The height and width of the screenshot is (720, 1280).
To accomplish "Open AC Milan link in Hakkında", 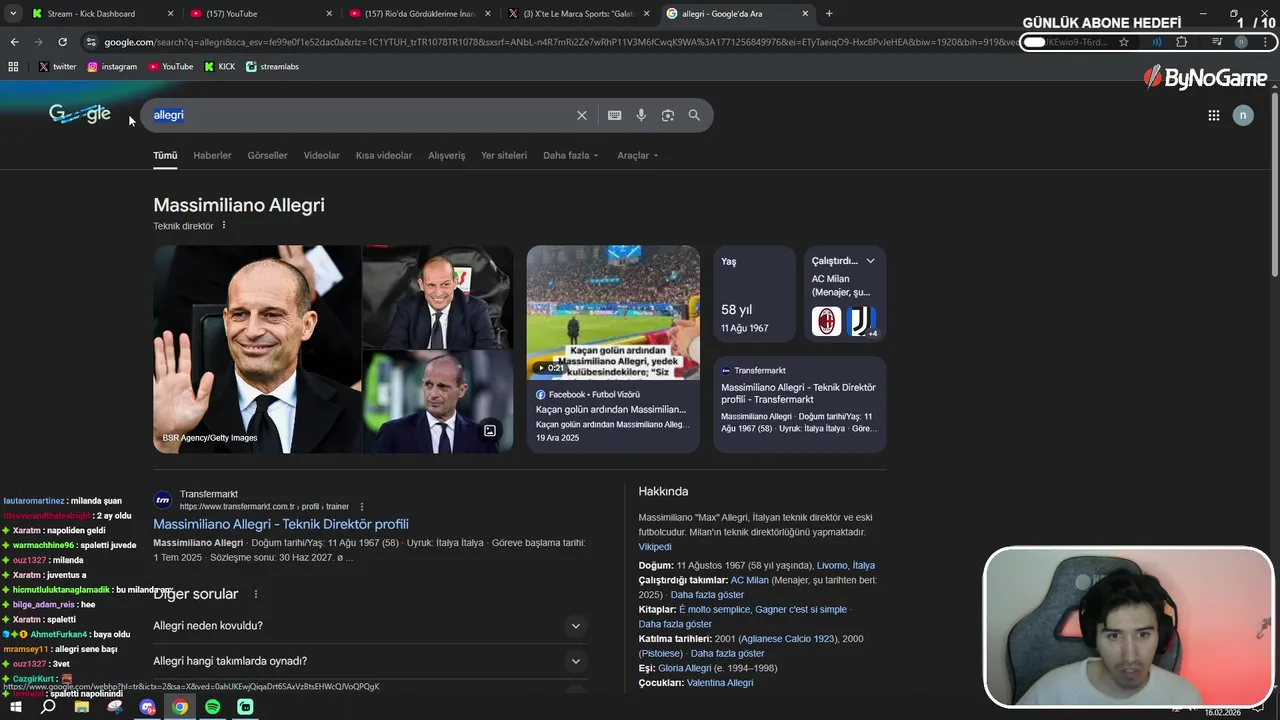I will pos(750,580).
